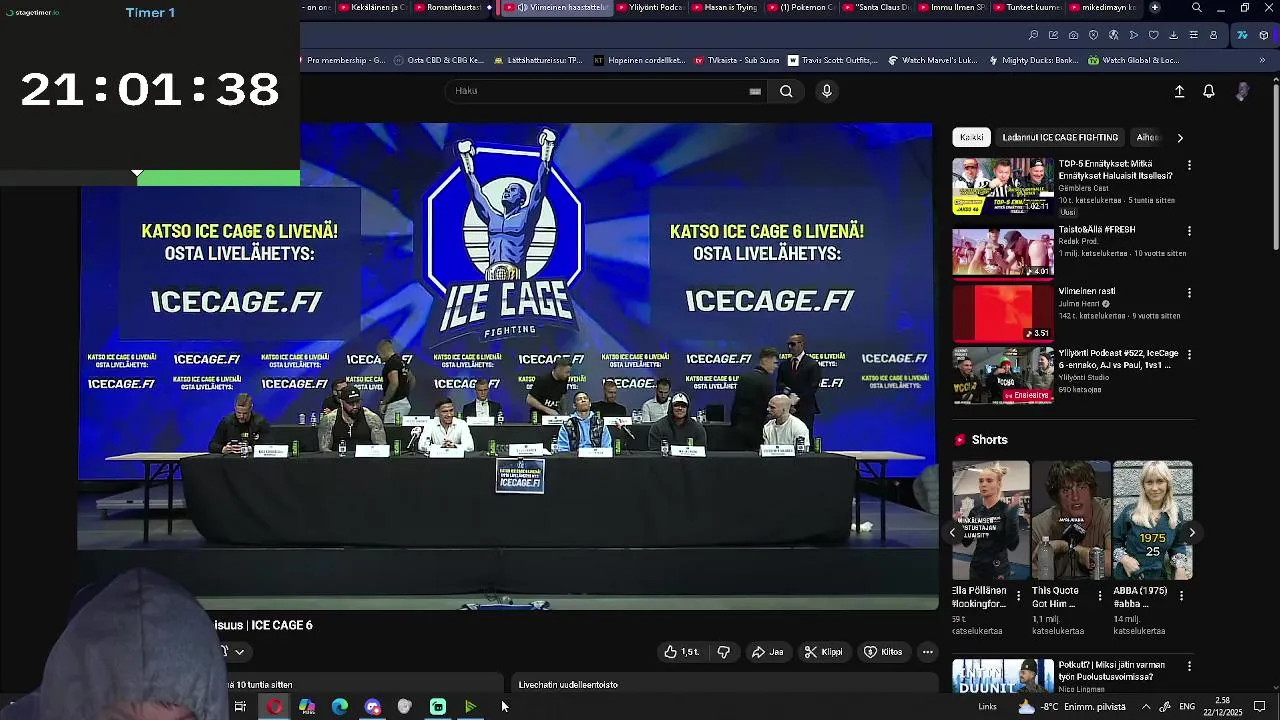Open the YouTube create/upload icon

coord(1179,91)
